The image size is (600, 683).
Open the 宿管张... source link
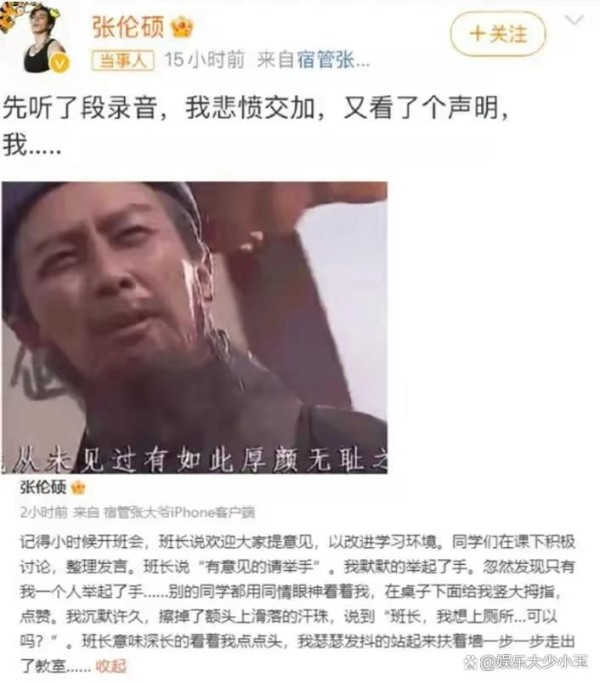click(333, 60)
